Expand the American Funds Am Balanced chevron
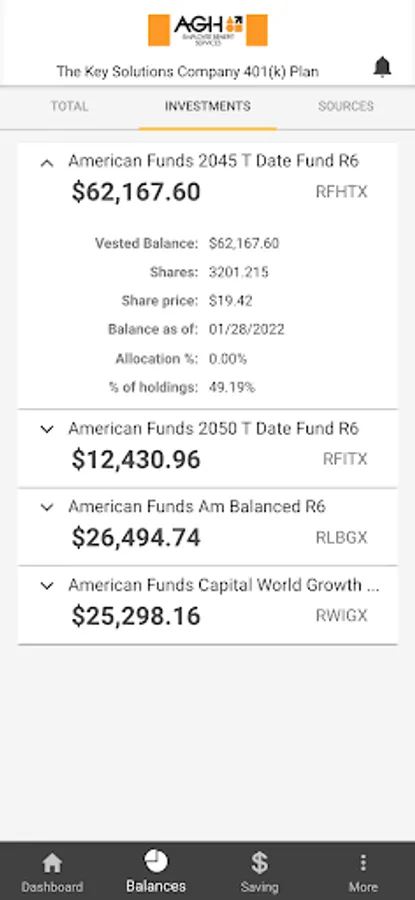 click(x=47, y=507)
